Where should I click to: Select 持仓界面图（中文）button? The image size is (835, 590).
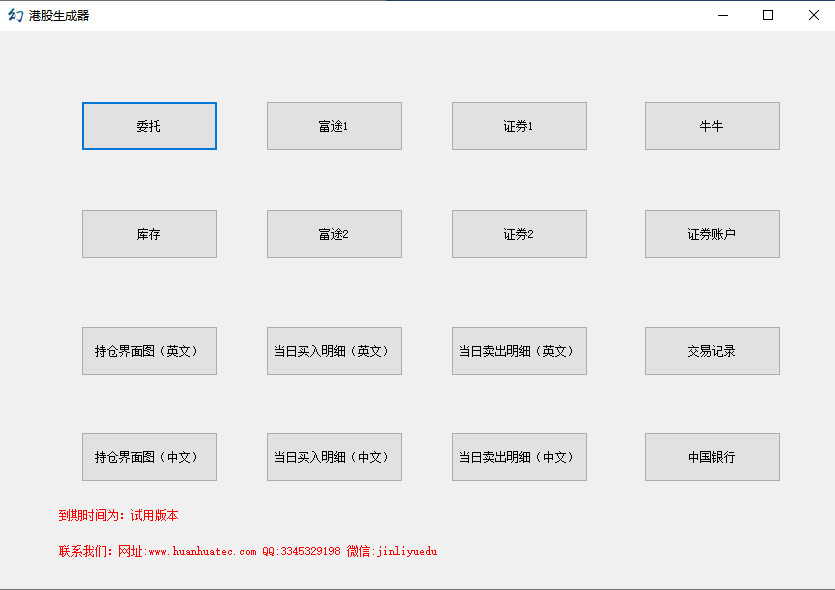pos(149,457)
